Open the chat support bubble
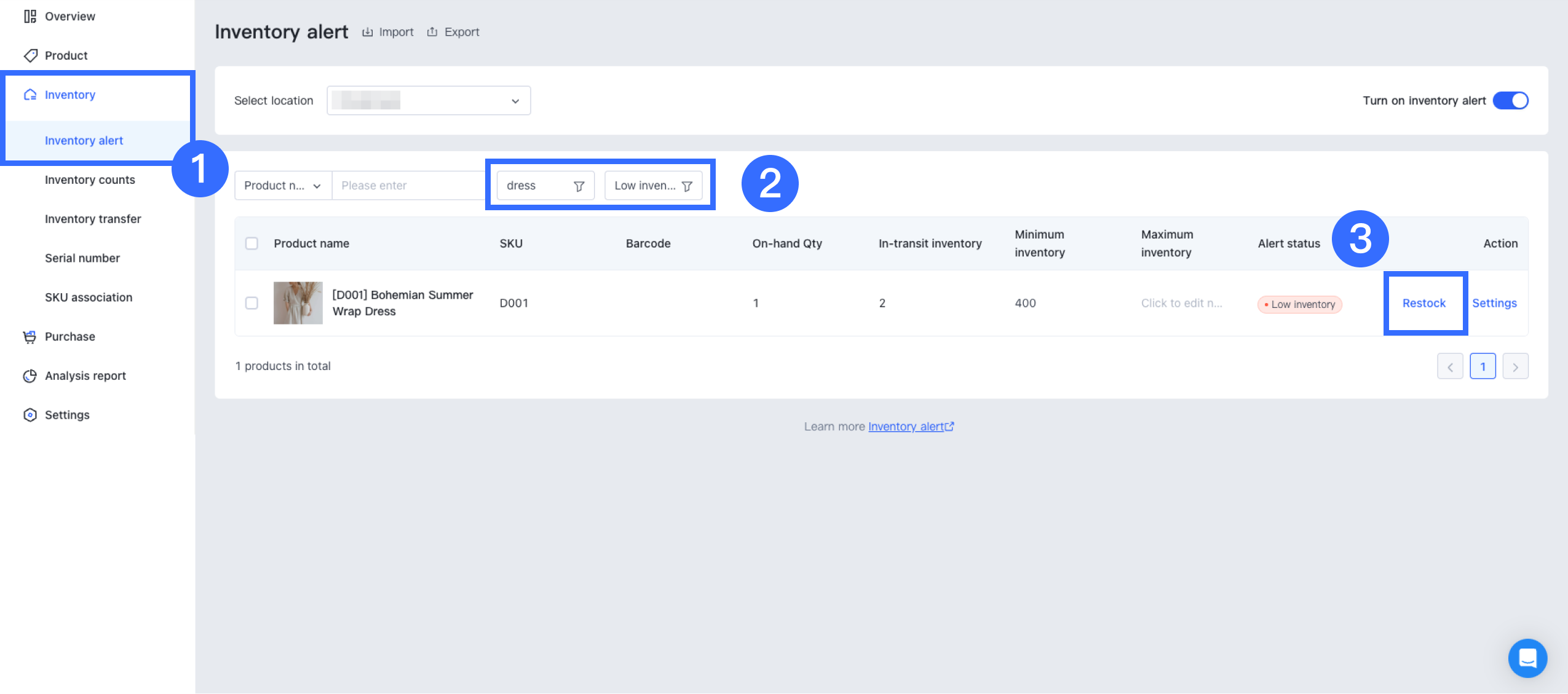This screenshot has height=694, width=1568. coord(1527,658)
